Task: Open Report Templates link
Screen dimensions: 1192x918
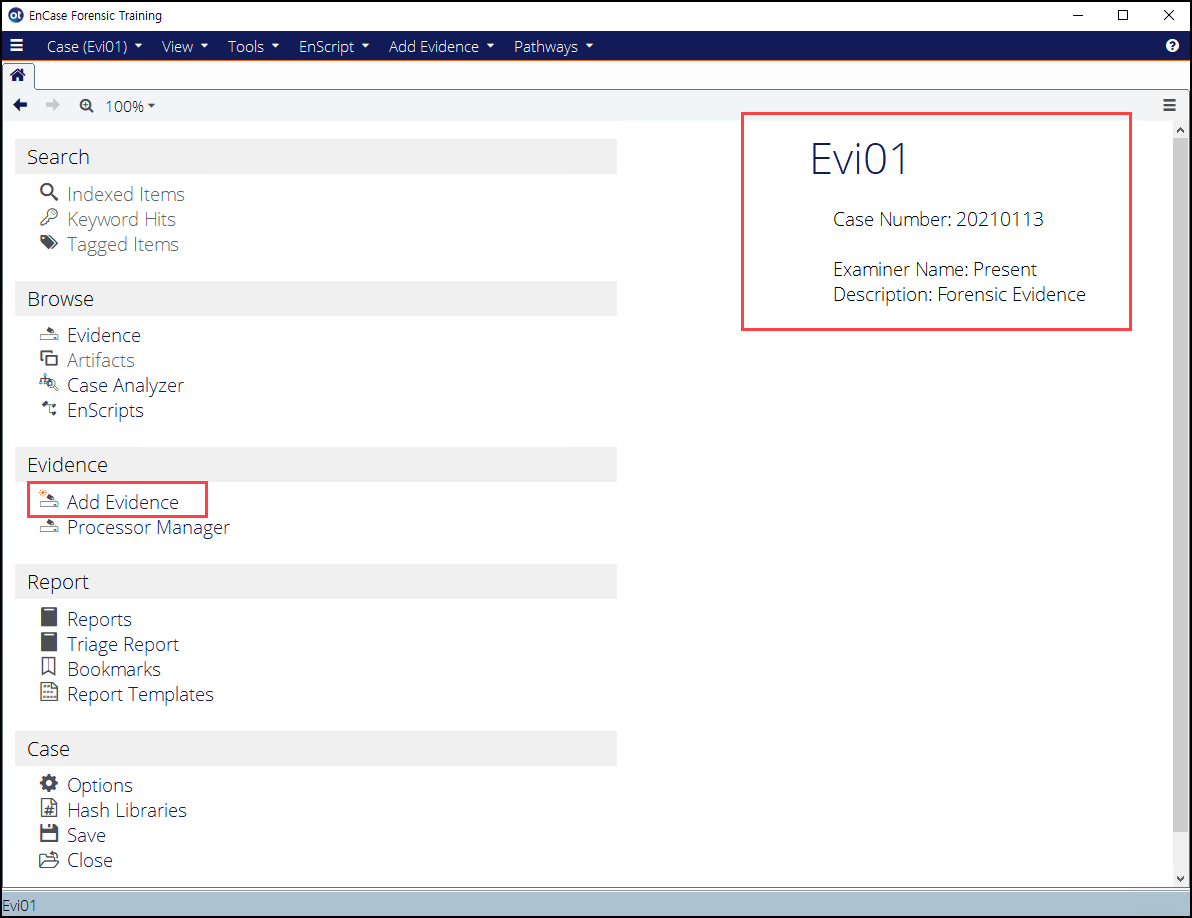Action: [140, 695]
